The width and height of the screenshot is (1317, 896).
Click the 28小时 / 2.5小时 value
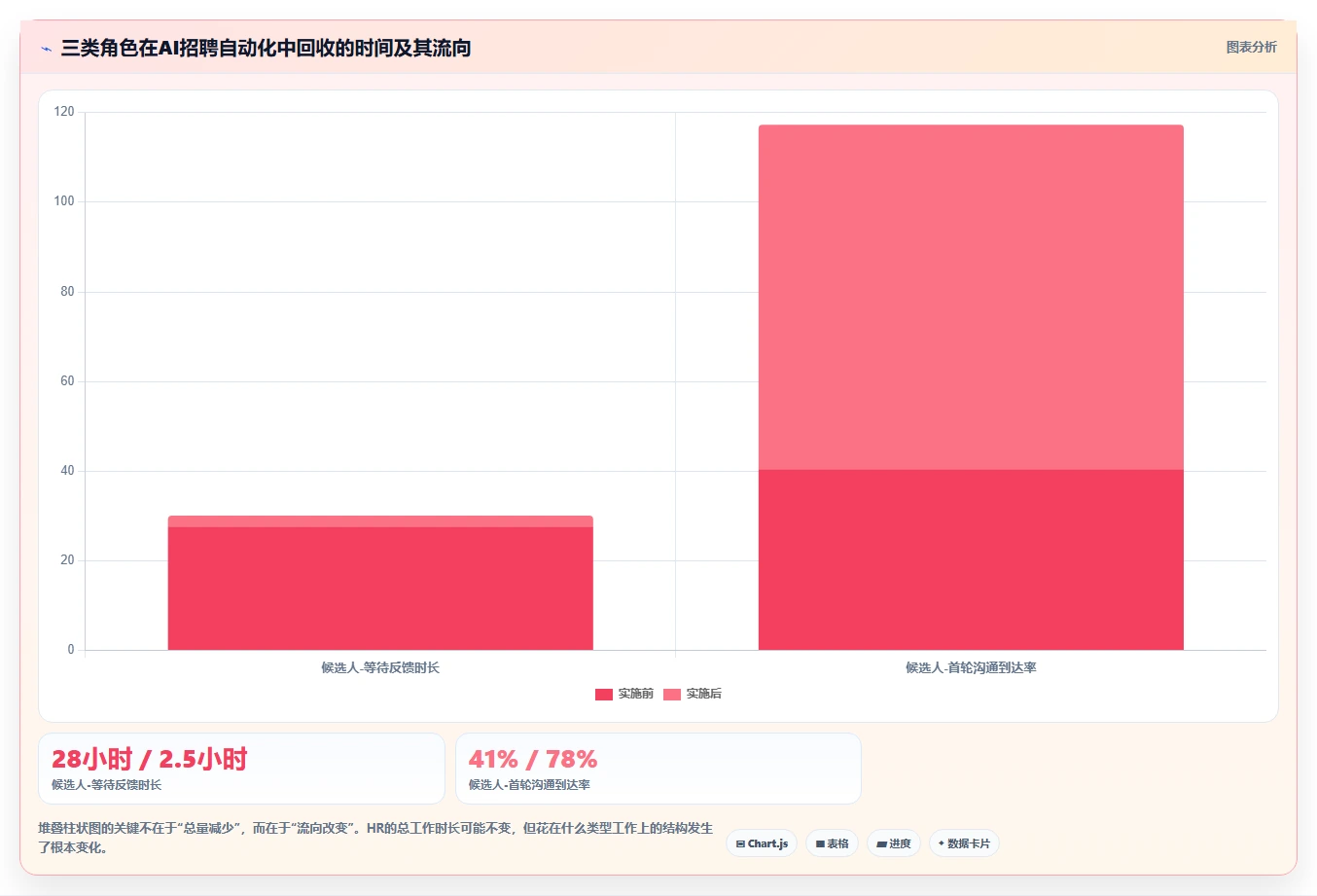coord(150,759)
